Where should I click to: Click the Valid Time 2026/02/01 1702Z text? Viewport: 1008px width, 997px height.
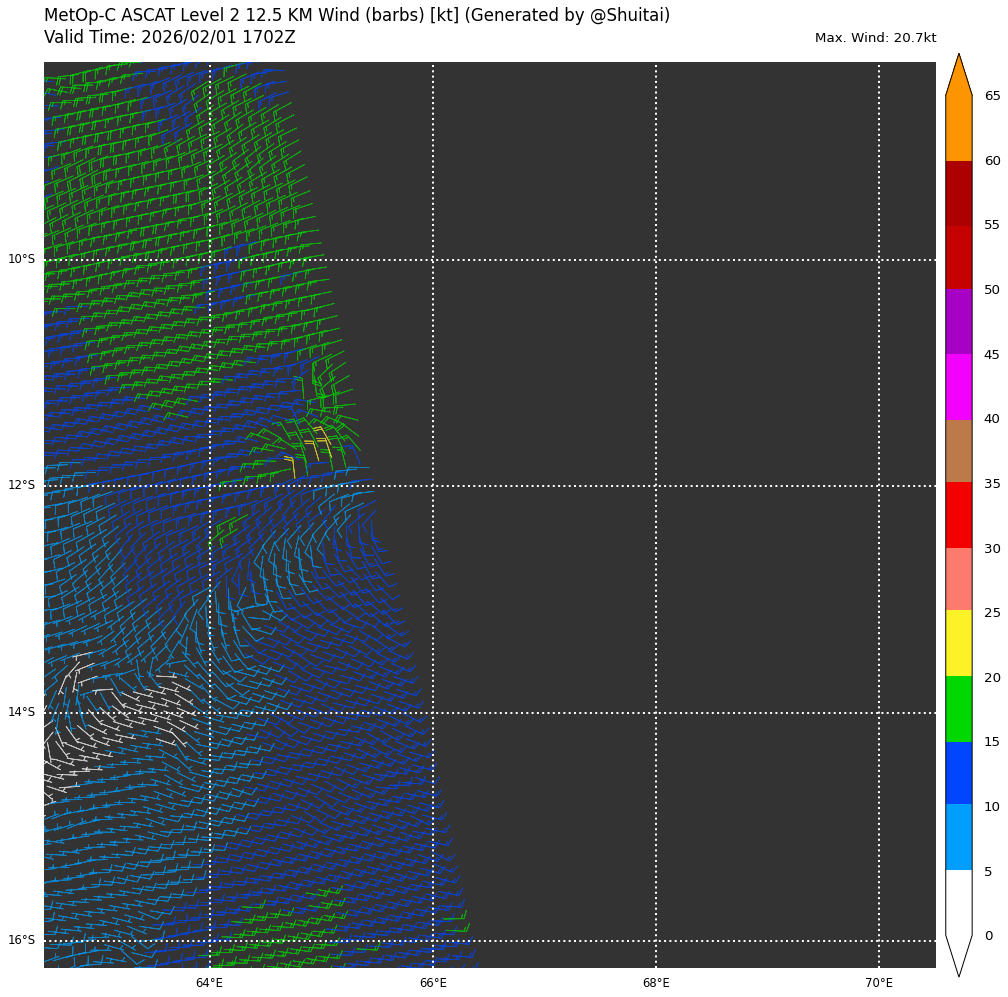(x=170, y=38)
